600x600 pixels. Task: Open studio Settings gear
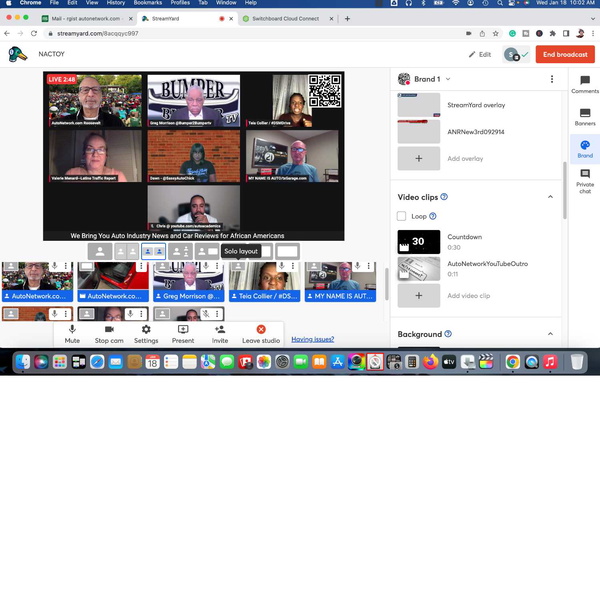[x=146, y=333]
